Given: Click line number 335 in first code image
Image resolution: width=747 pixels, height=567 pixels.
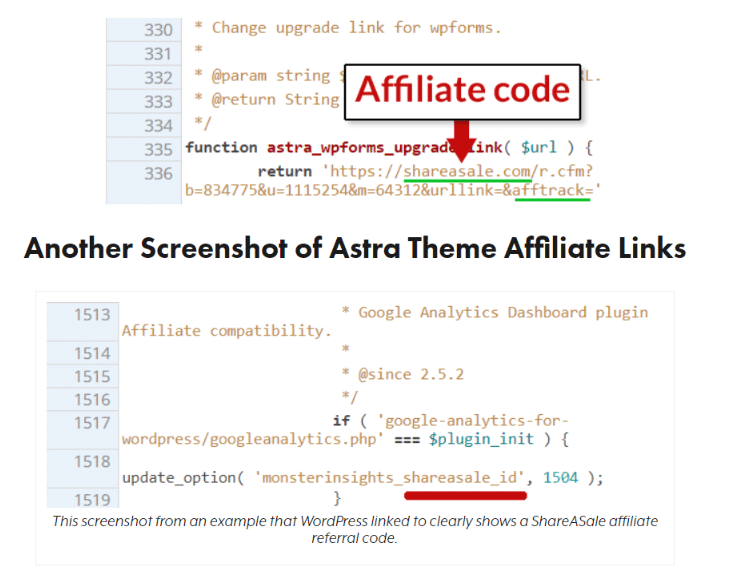Looking at the screenshot, I should click(x=158, y=150).
